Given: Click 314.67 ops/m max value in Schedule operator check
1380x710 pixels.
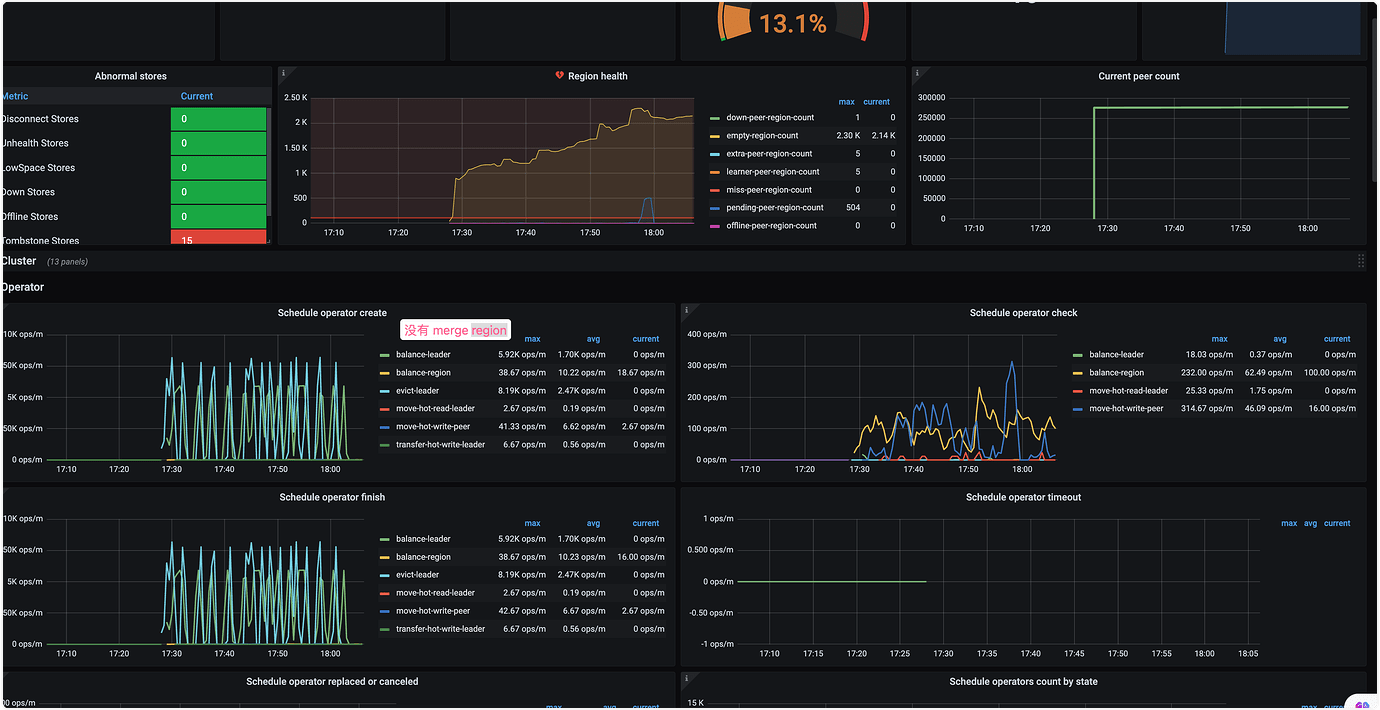Looking at the screenshot, I should (1207, 409).
